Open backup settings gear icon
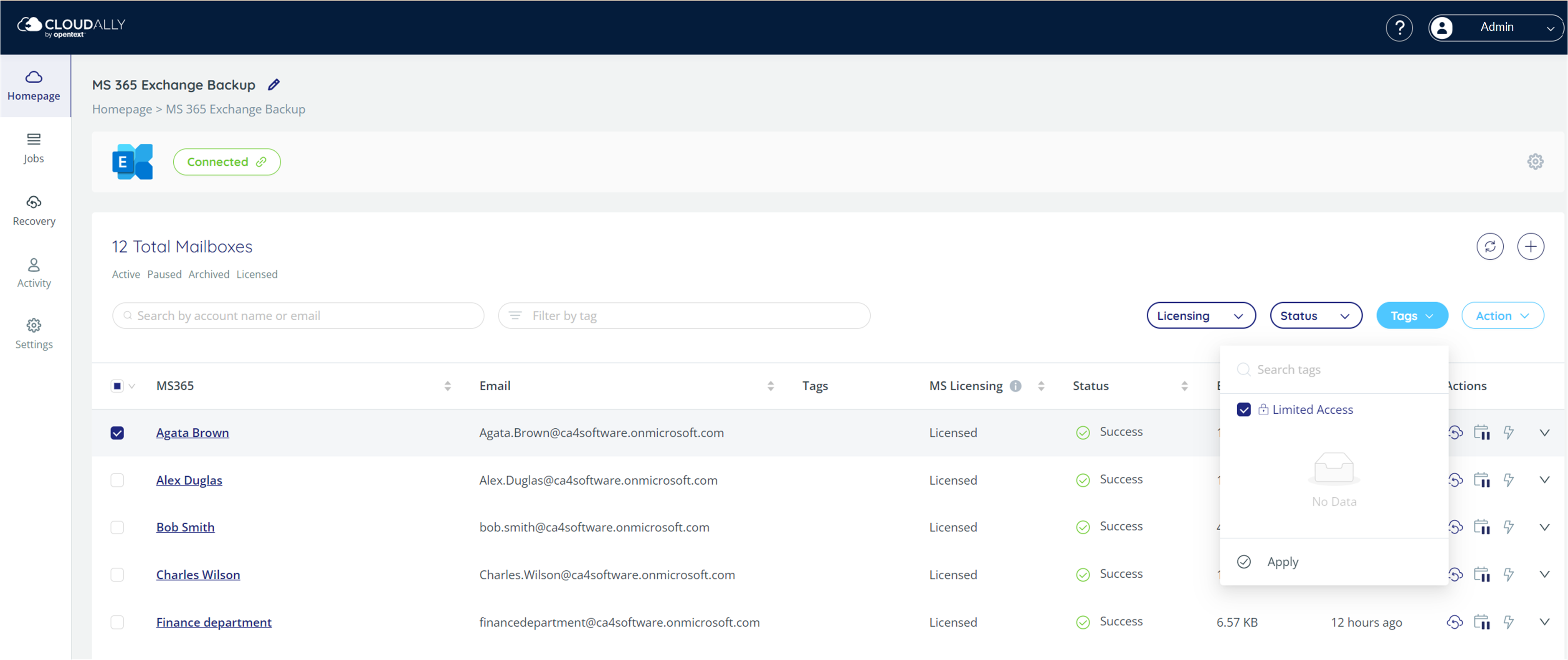 1535,162
